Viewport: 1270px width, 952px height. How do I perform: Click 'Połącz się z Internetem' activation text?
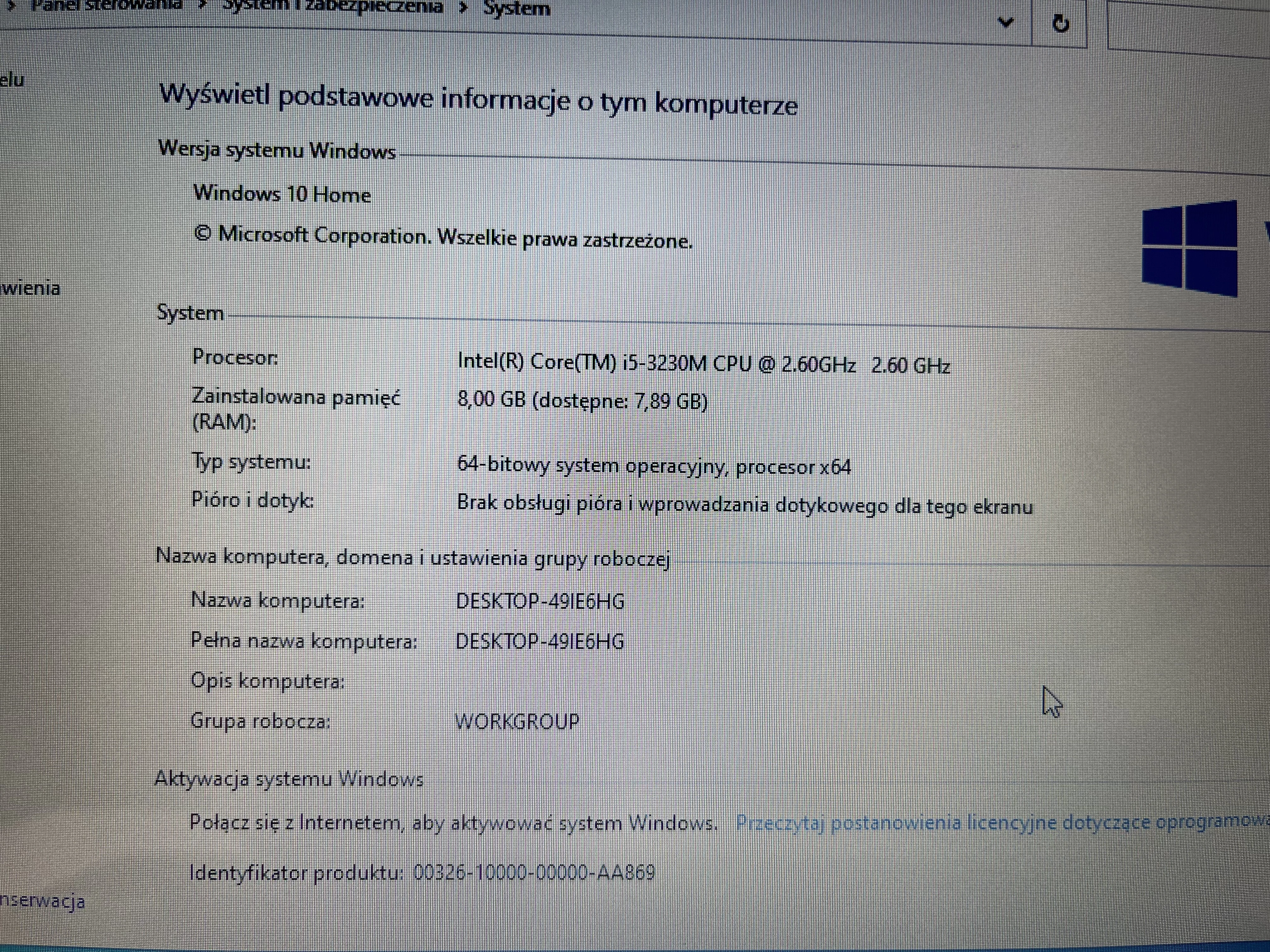tap(454, 823)
